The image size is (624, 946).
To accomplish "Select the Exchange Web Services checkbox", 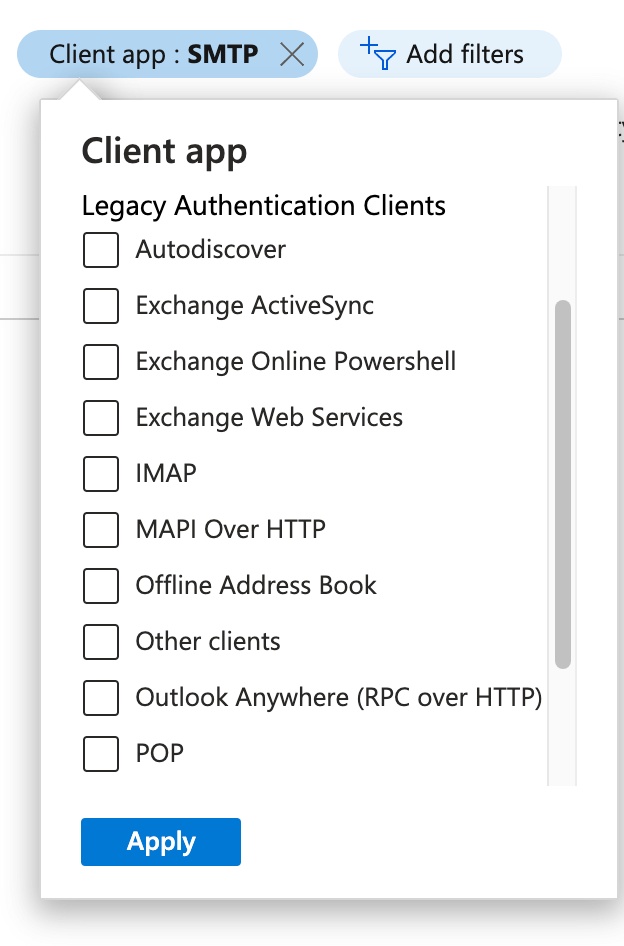I will [101, 417].
